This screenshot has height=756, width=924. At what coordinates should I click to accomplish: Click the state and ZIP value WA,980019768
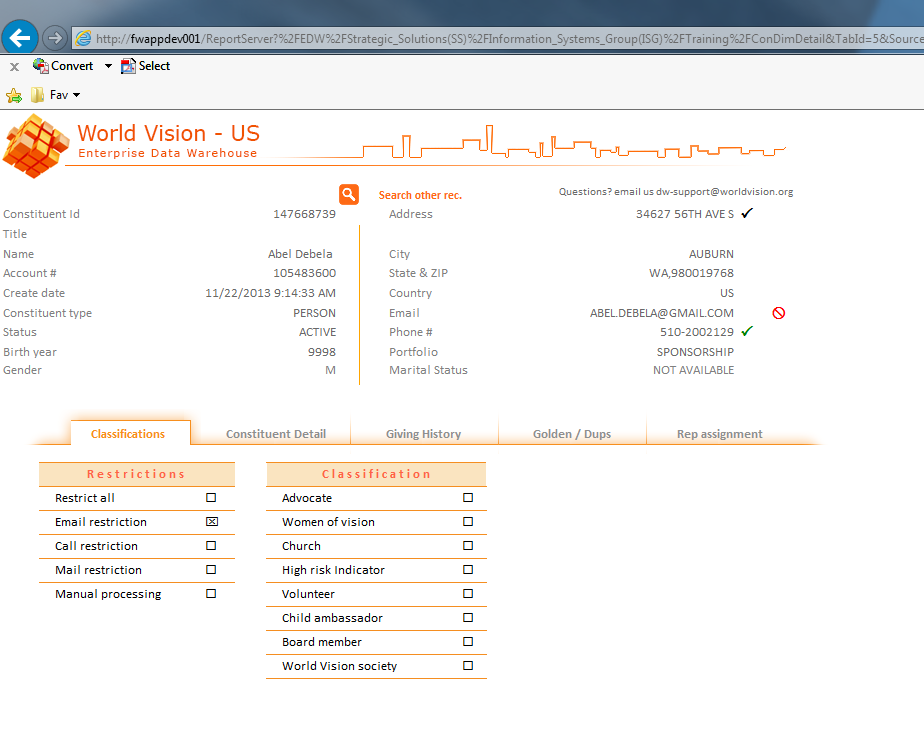691,273
